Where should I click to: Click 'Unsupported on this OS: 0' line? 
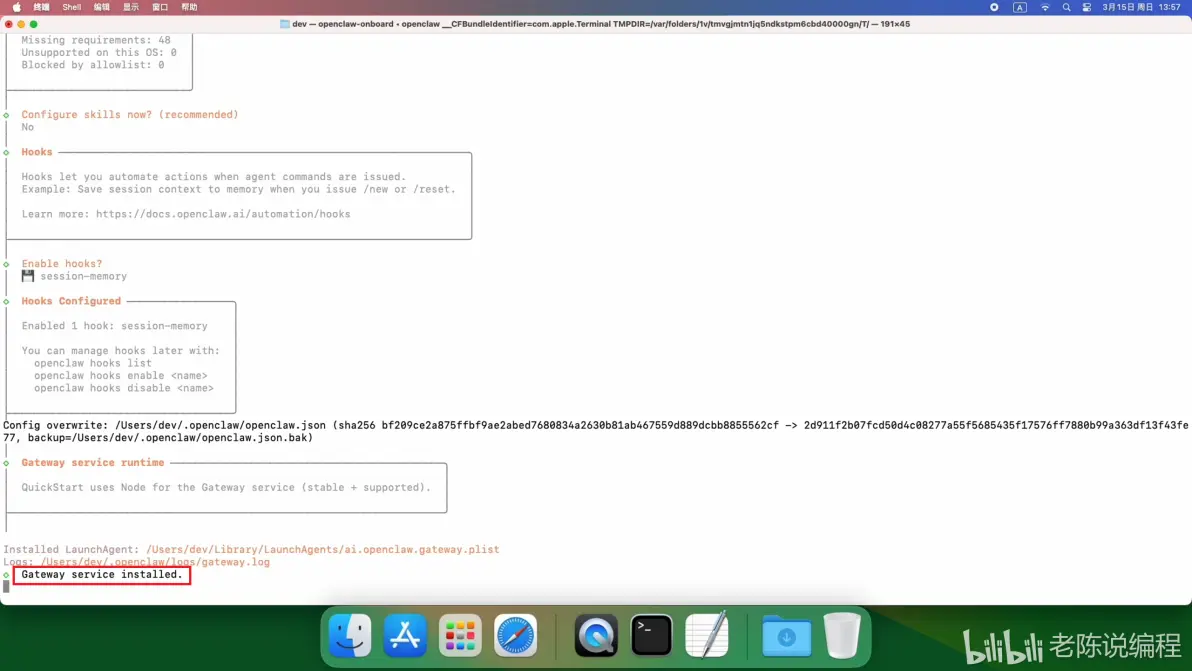point(99,53)
